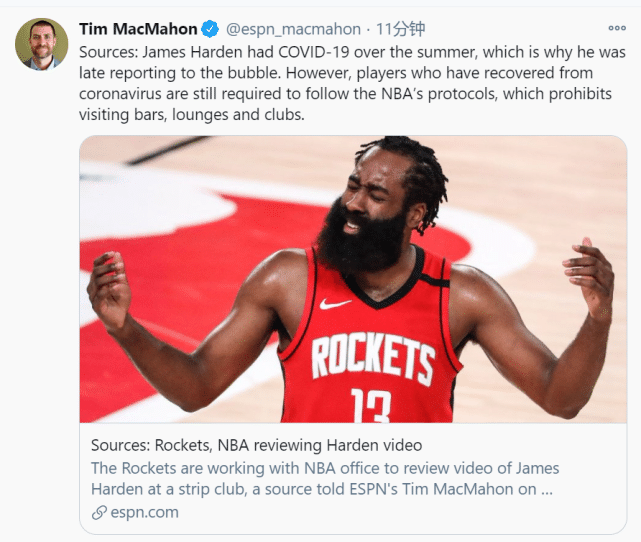Click jersey number 13 in the photo

click(371, 404)
